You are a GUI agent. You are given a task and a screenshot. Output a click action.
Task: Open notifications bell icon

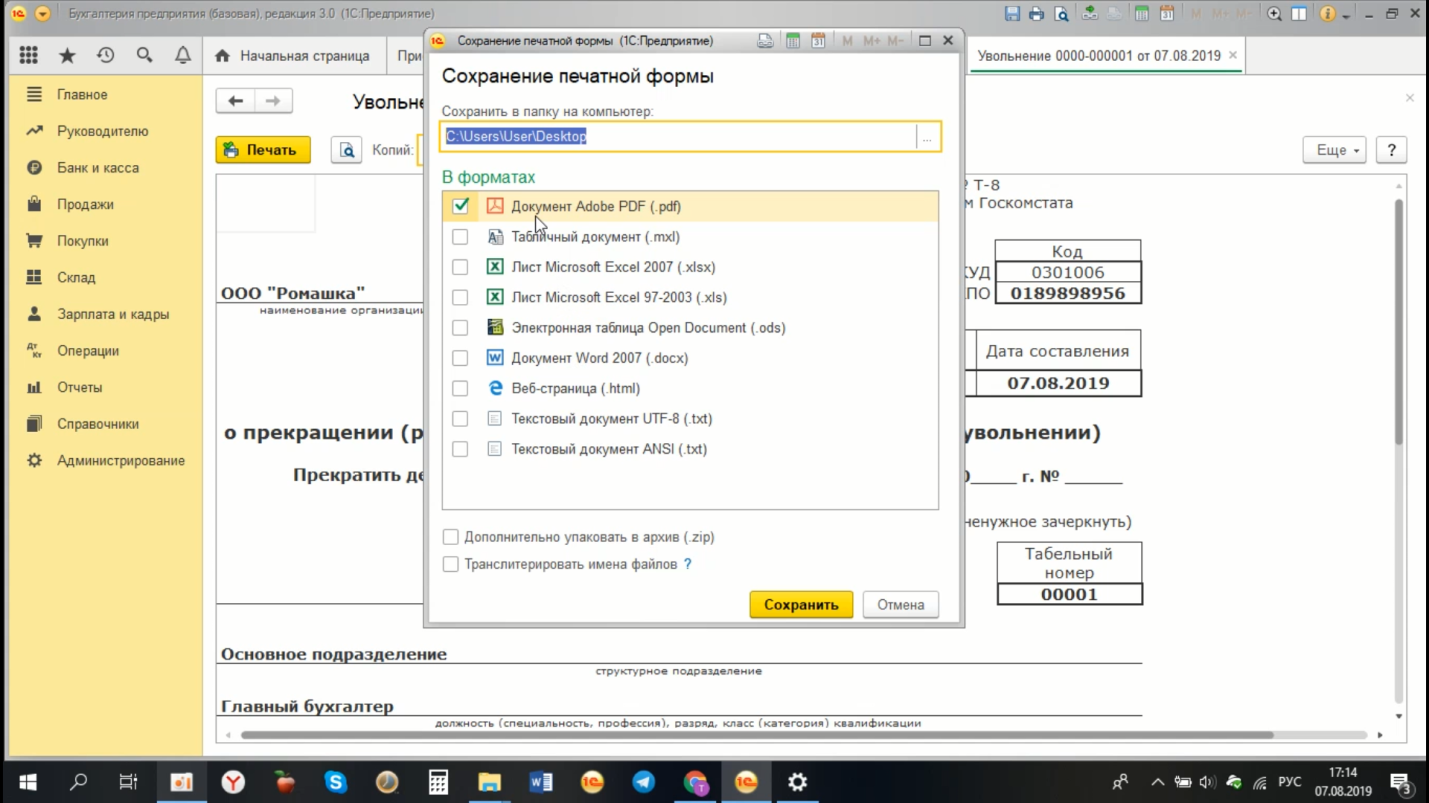click(x=183, y=56)
